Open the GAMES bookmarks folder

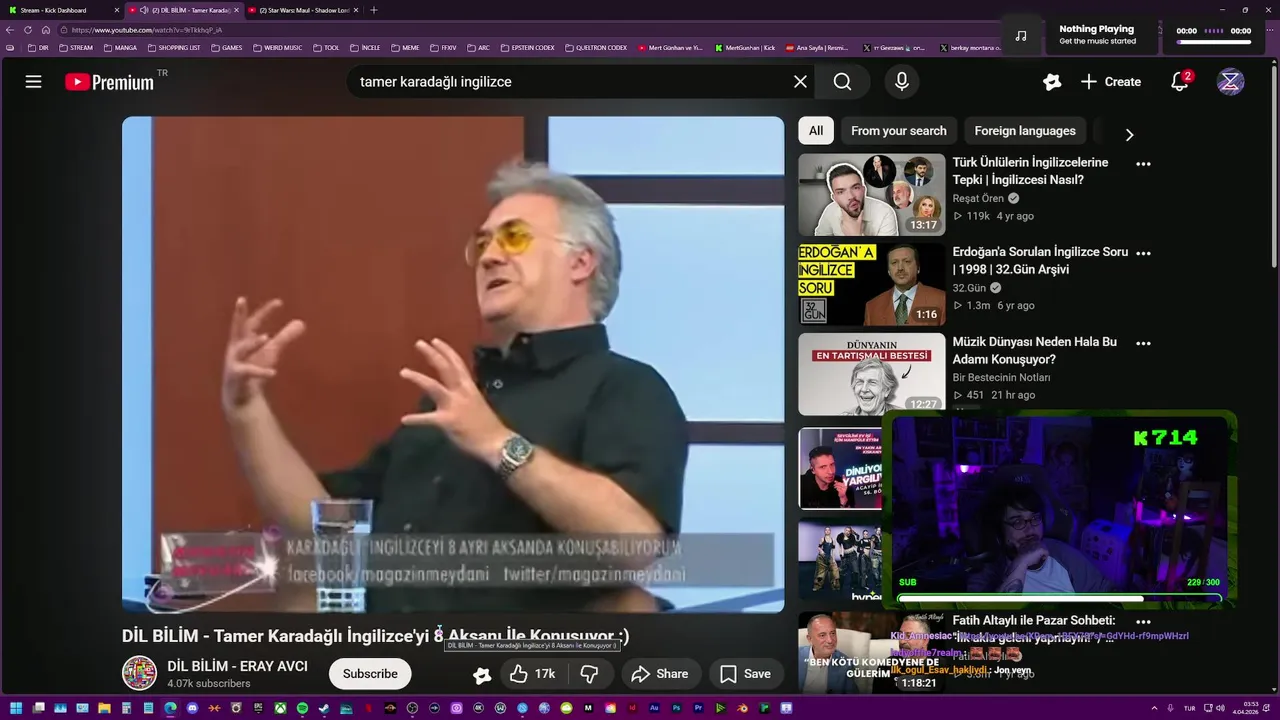[x=226, y=47]
